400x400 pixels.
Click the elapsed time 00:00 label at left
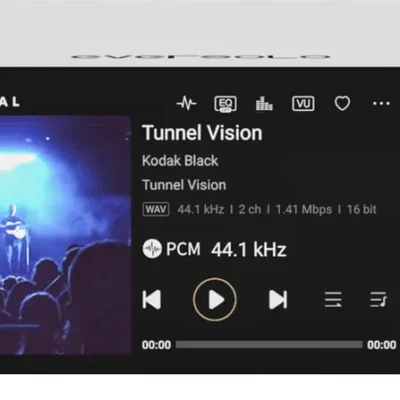coord(156,345)
